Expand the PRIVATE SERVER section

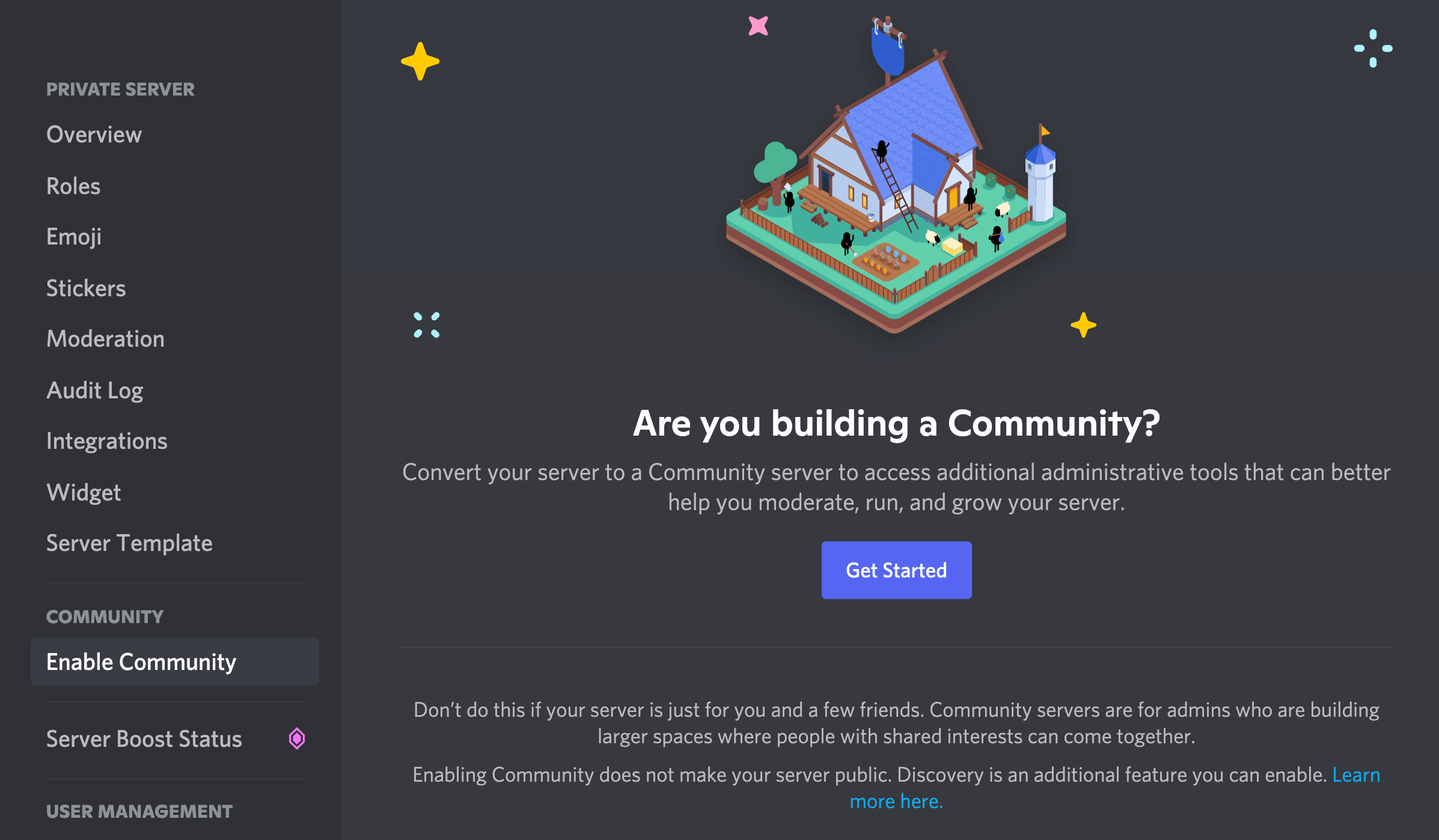point(119,88)
